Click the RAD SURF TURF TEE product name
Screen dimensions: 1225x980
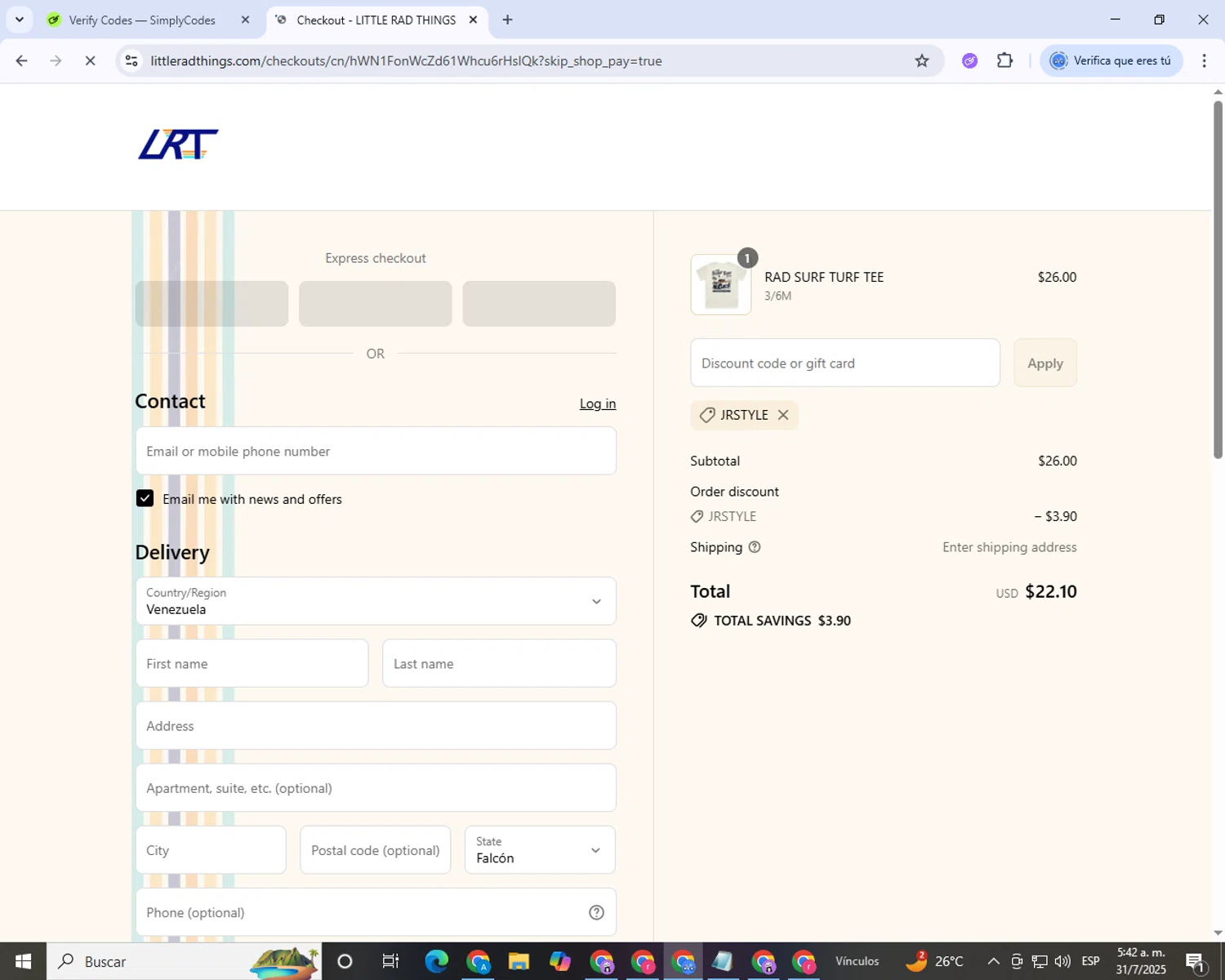pyautogui.click(x=824, y=277)
